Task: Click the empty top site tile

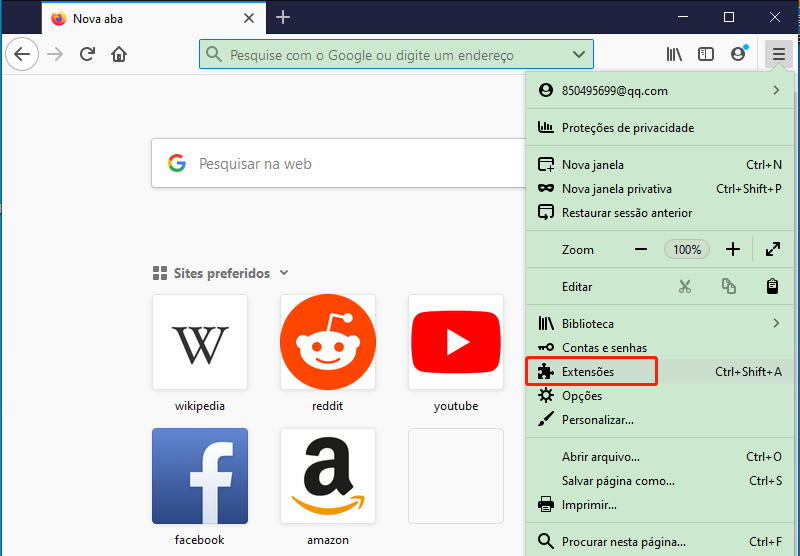Action: pos(456,476)
